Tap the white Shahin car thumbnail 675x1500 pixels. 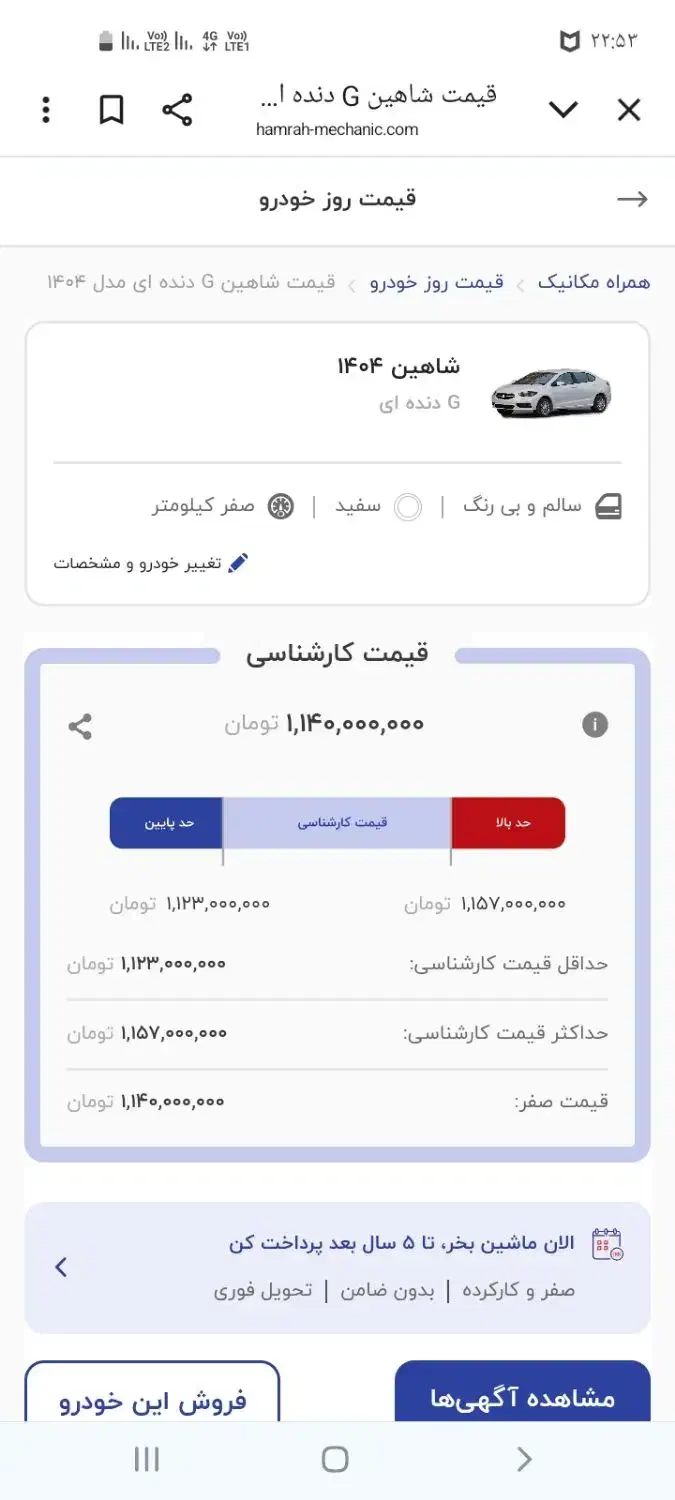click(551, 392)
